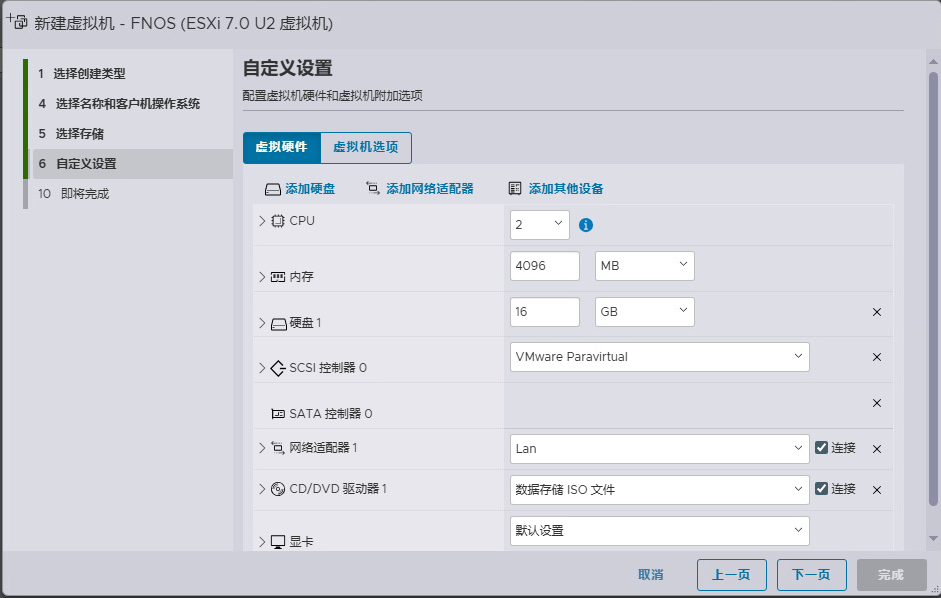
Task: Click the CPU info icon
Action: click(x=586, y=225)
